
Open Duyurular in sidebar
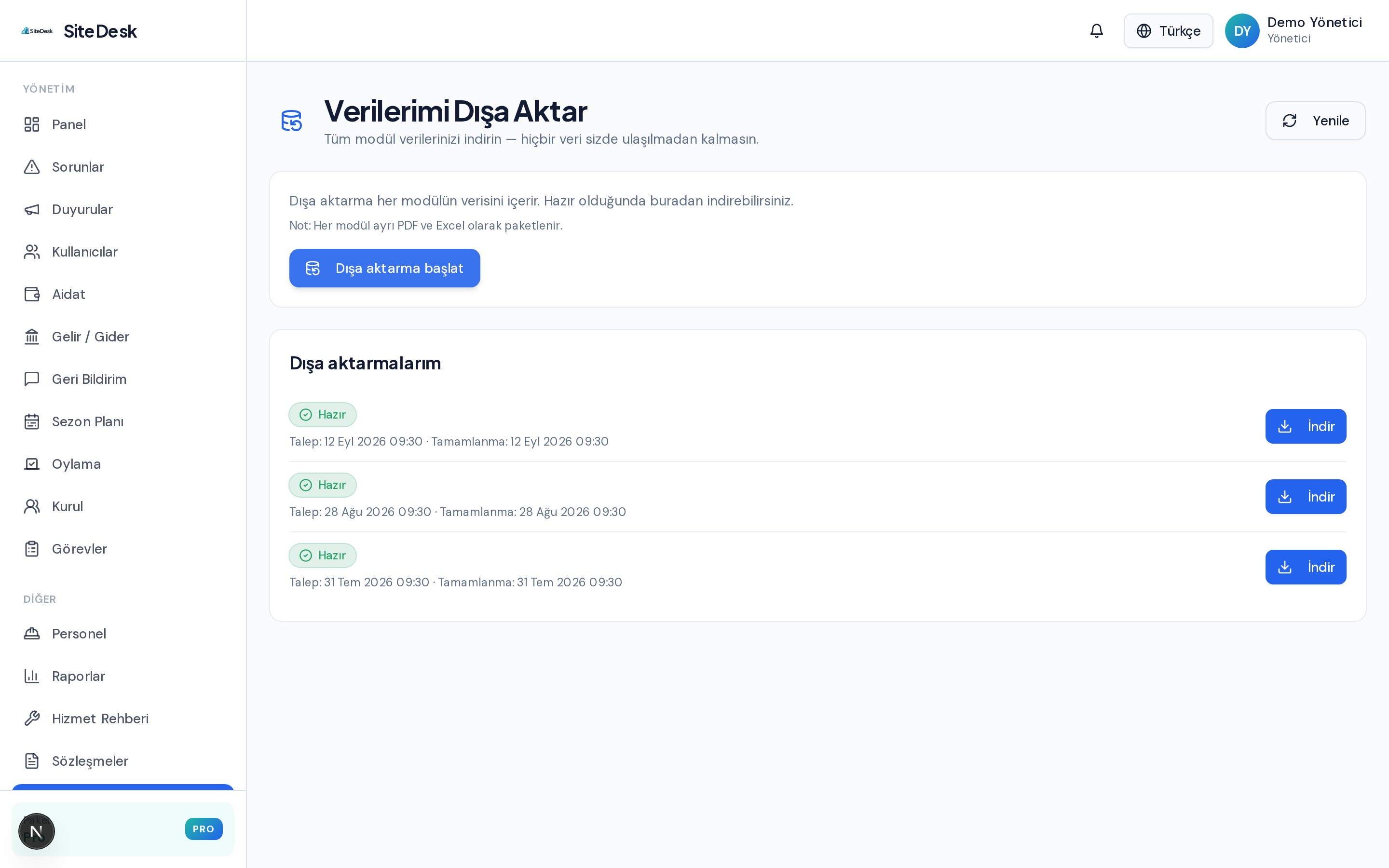123,210
